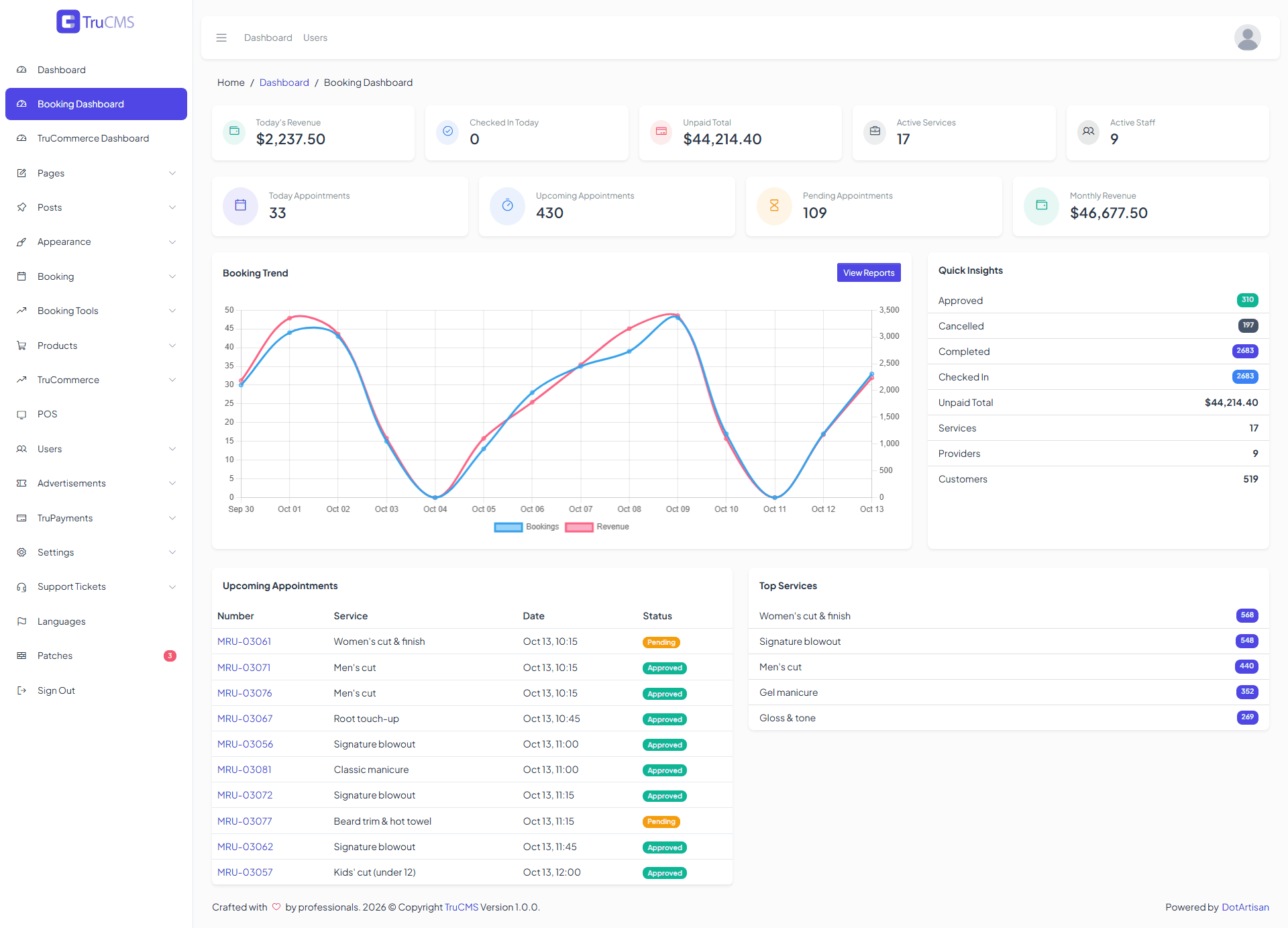The image size is (1288, 928).
Task: Open the Advertisements sidebar label
Action: (x=72, y=483)
